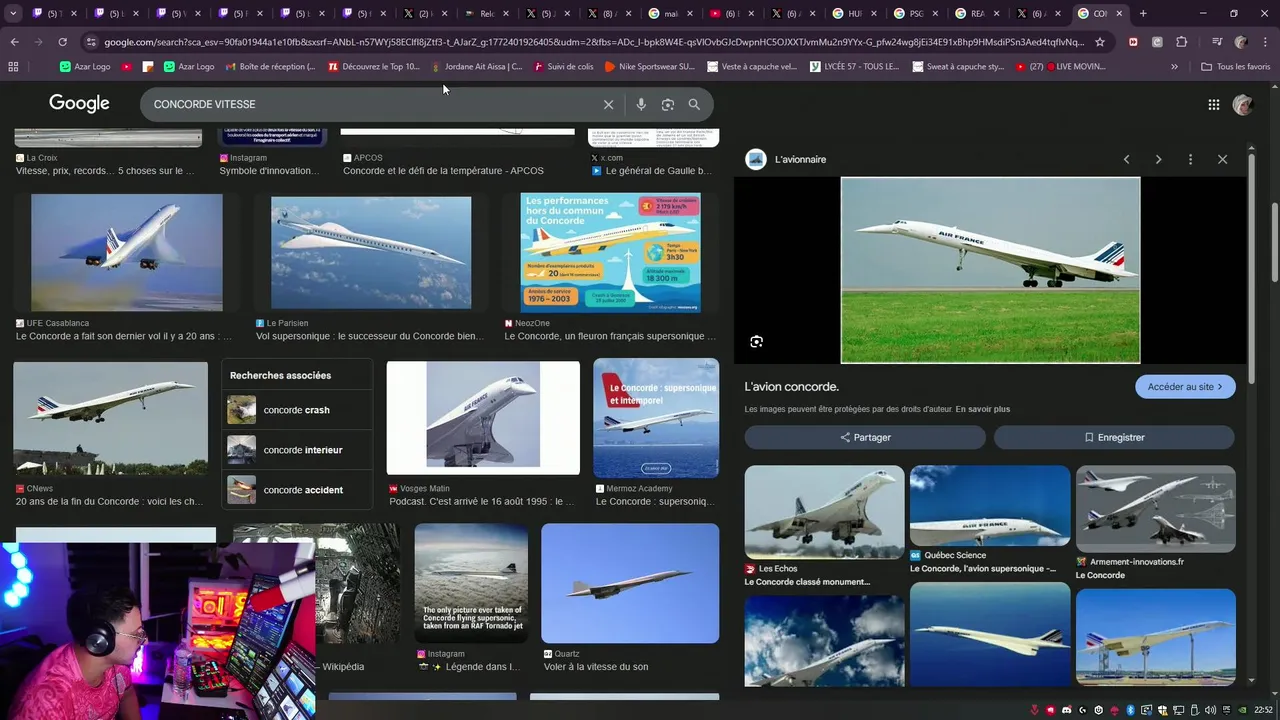The width and height of the screenshot is (1280, 720).
Task: Open the Google account avatar
Action: (x=1243, y=104)
